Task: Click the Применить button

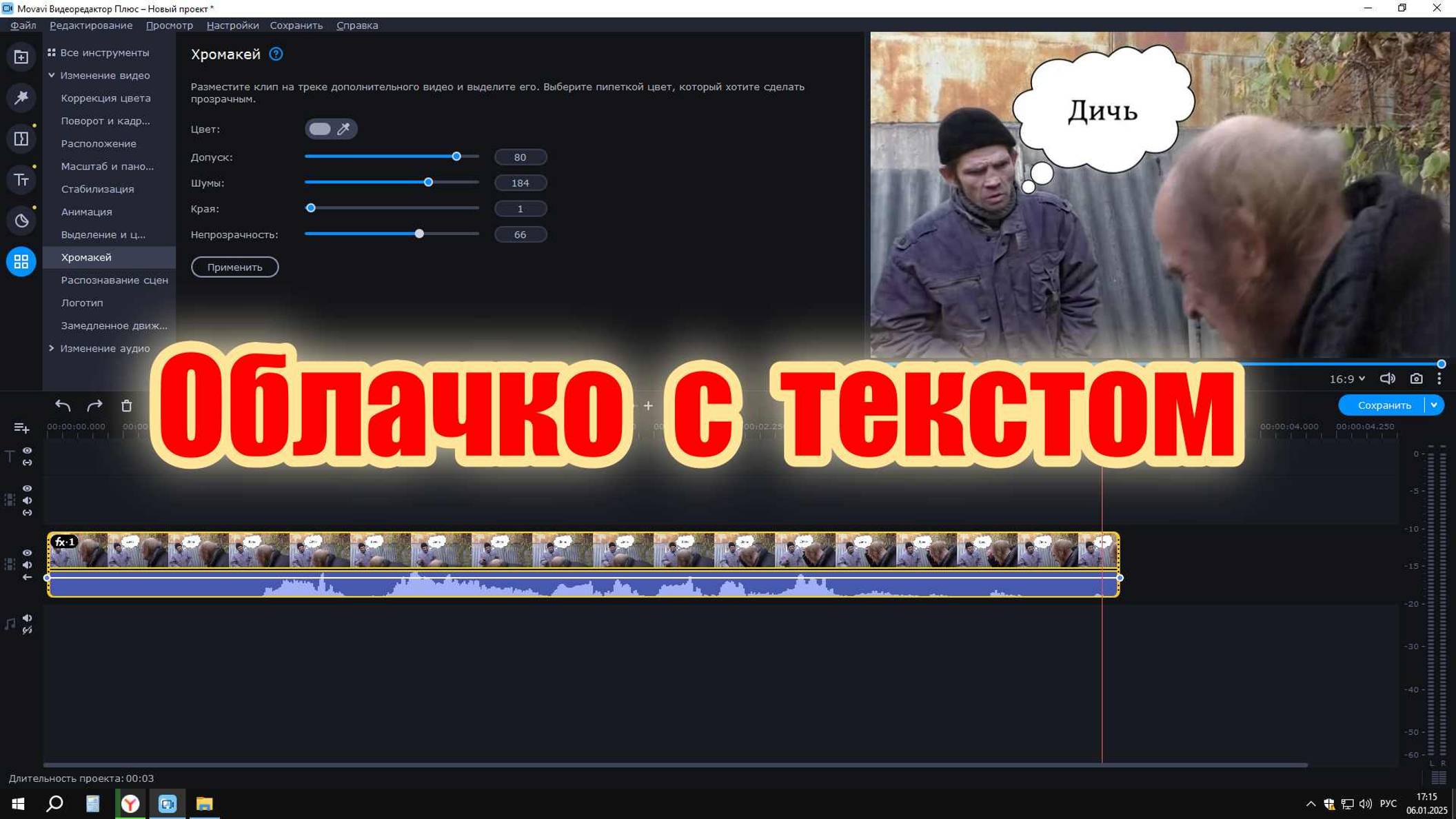Action: click(x=235, y=267)
